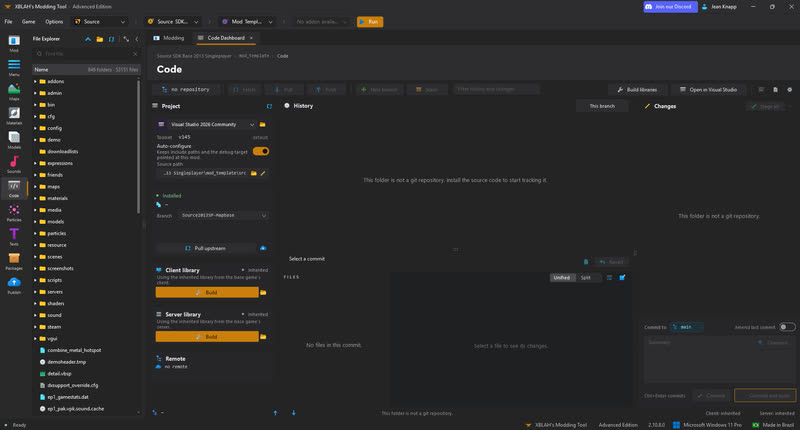Open the Visual Studio 2026 Community dropdown
This screenshot has height=430, width=800.
point(207,124)
